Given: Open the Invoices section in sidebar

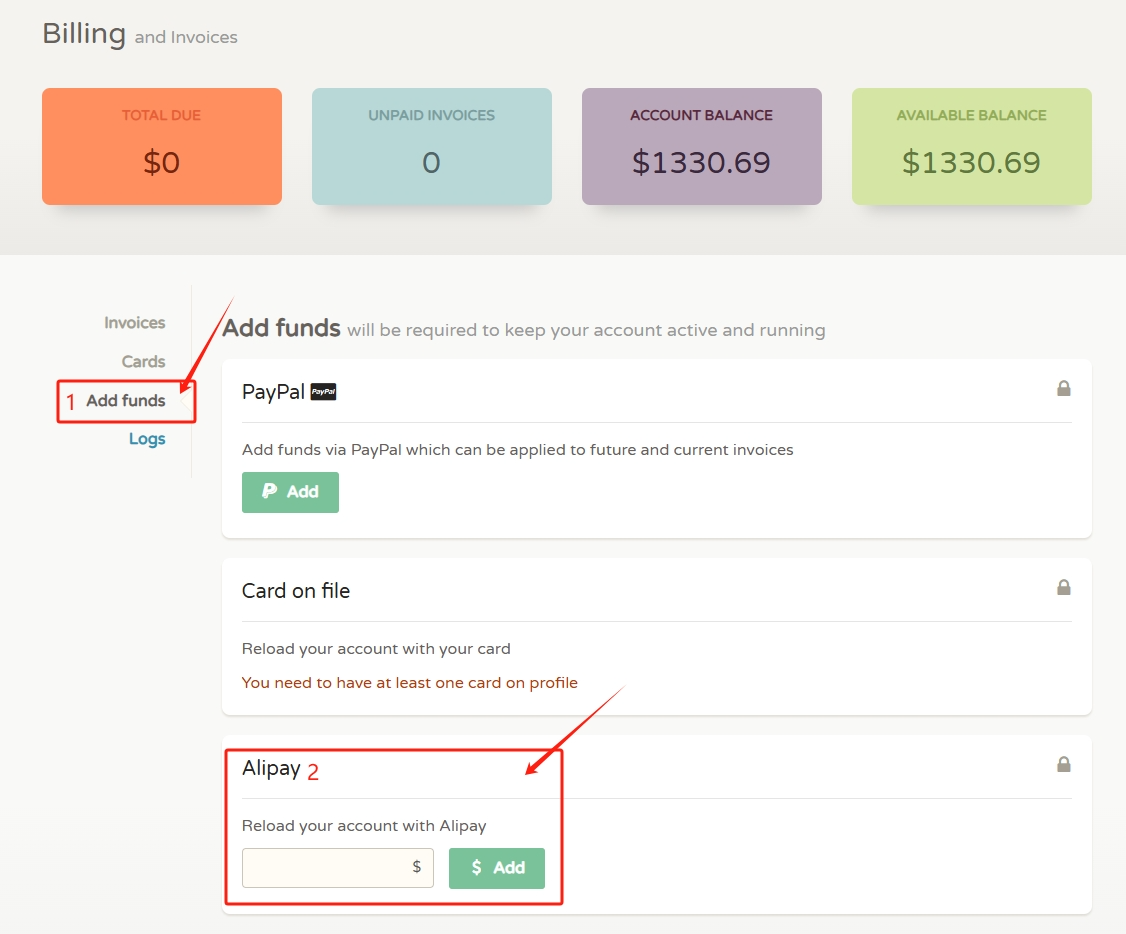Looking at the screenshot, I should [134, 323].
